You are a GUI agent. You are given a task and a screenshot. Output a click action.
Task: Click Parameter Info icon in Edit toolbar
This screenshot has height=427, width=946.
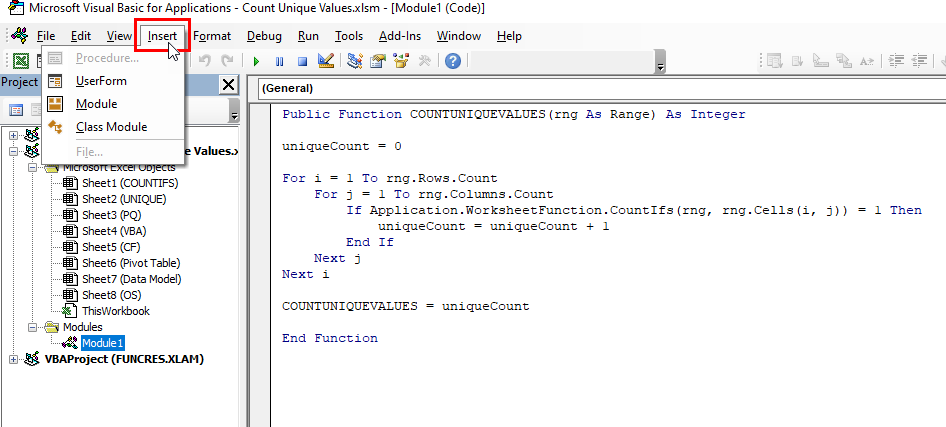(843, 61)
